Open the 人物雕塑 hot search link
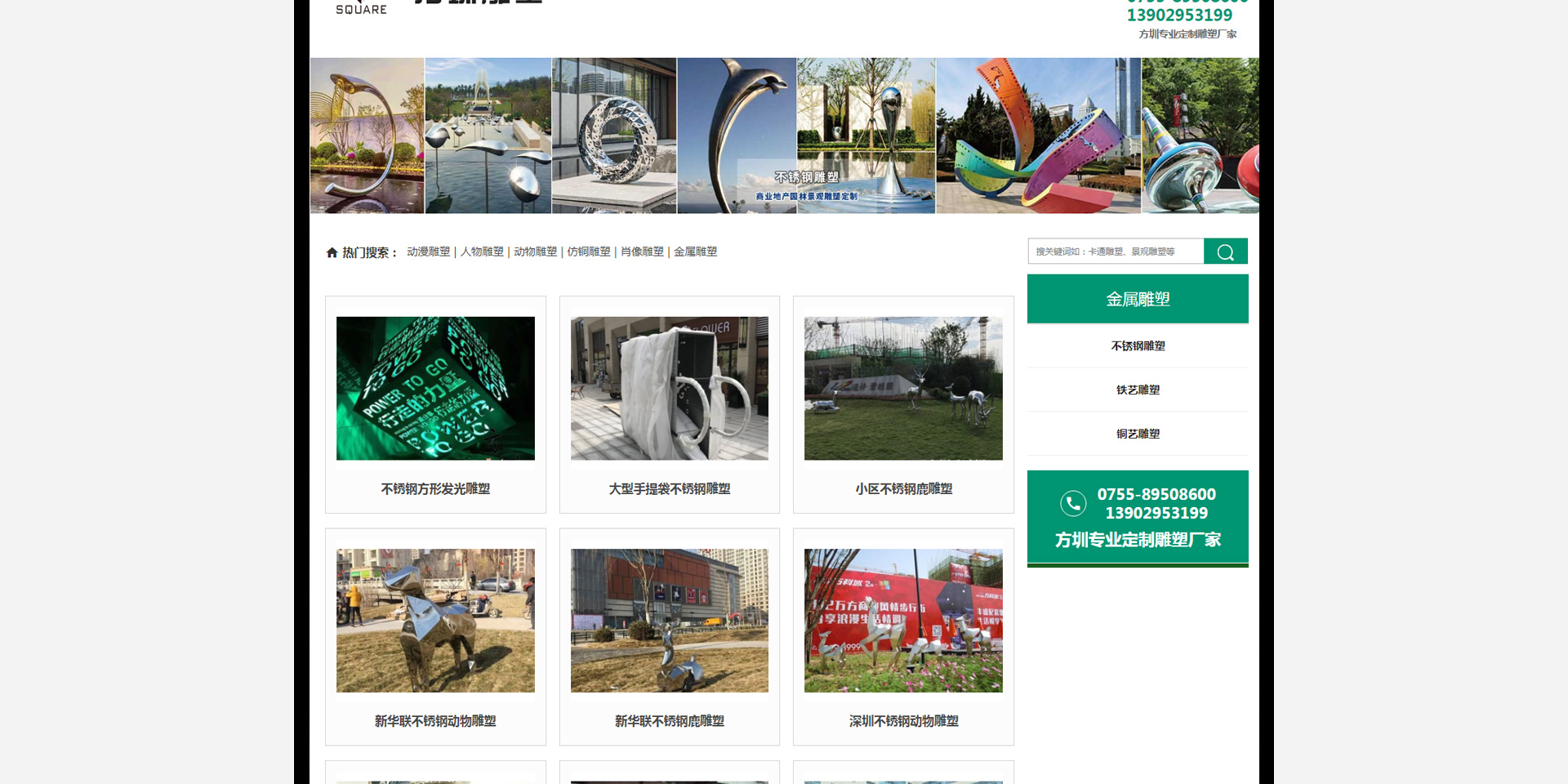This screenshot has height=784, width=1568. [482, 252]
